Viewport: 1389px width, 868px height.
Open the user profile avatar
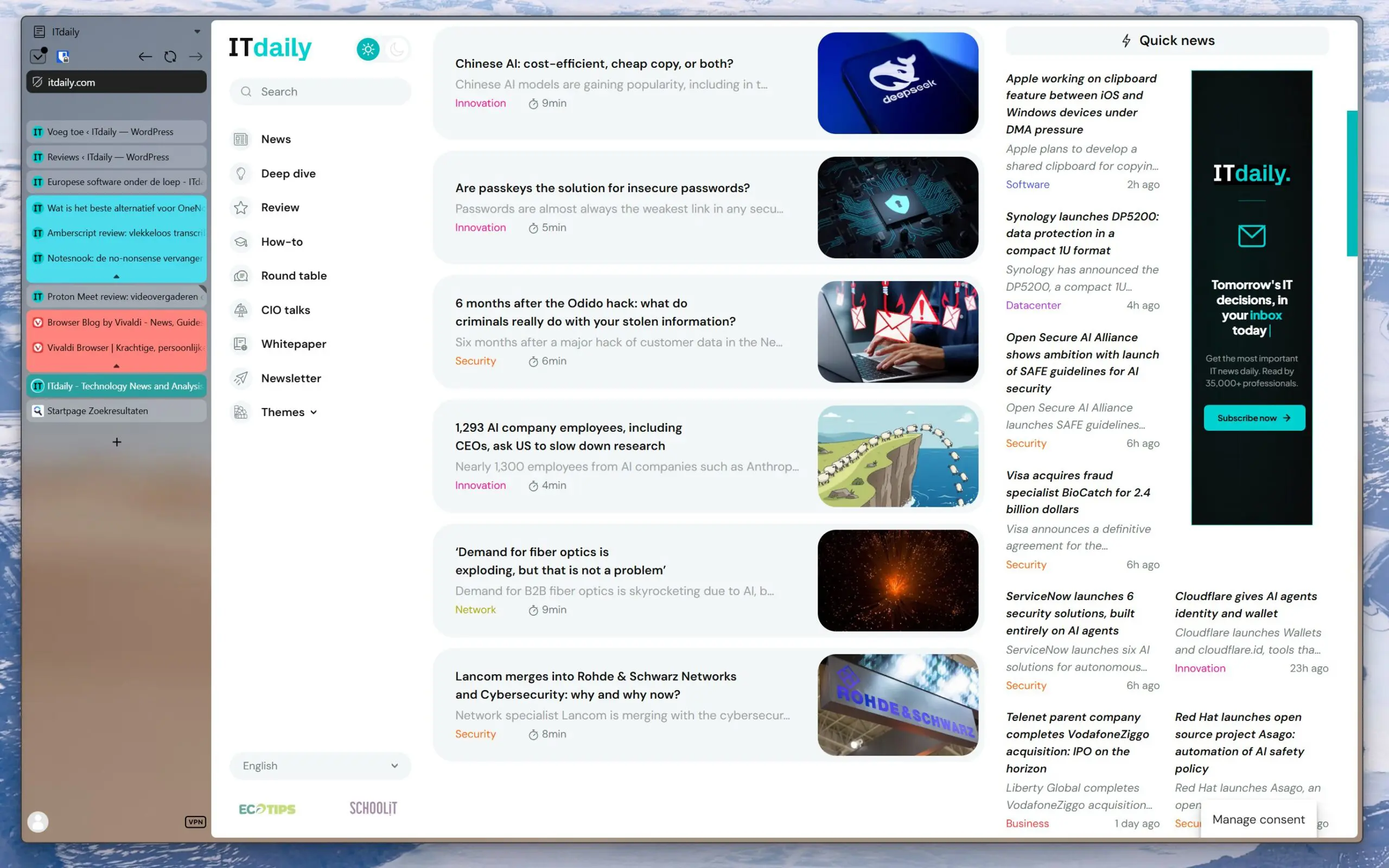click(38, 821)
